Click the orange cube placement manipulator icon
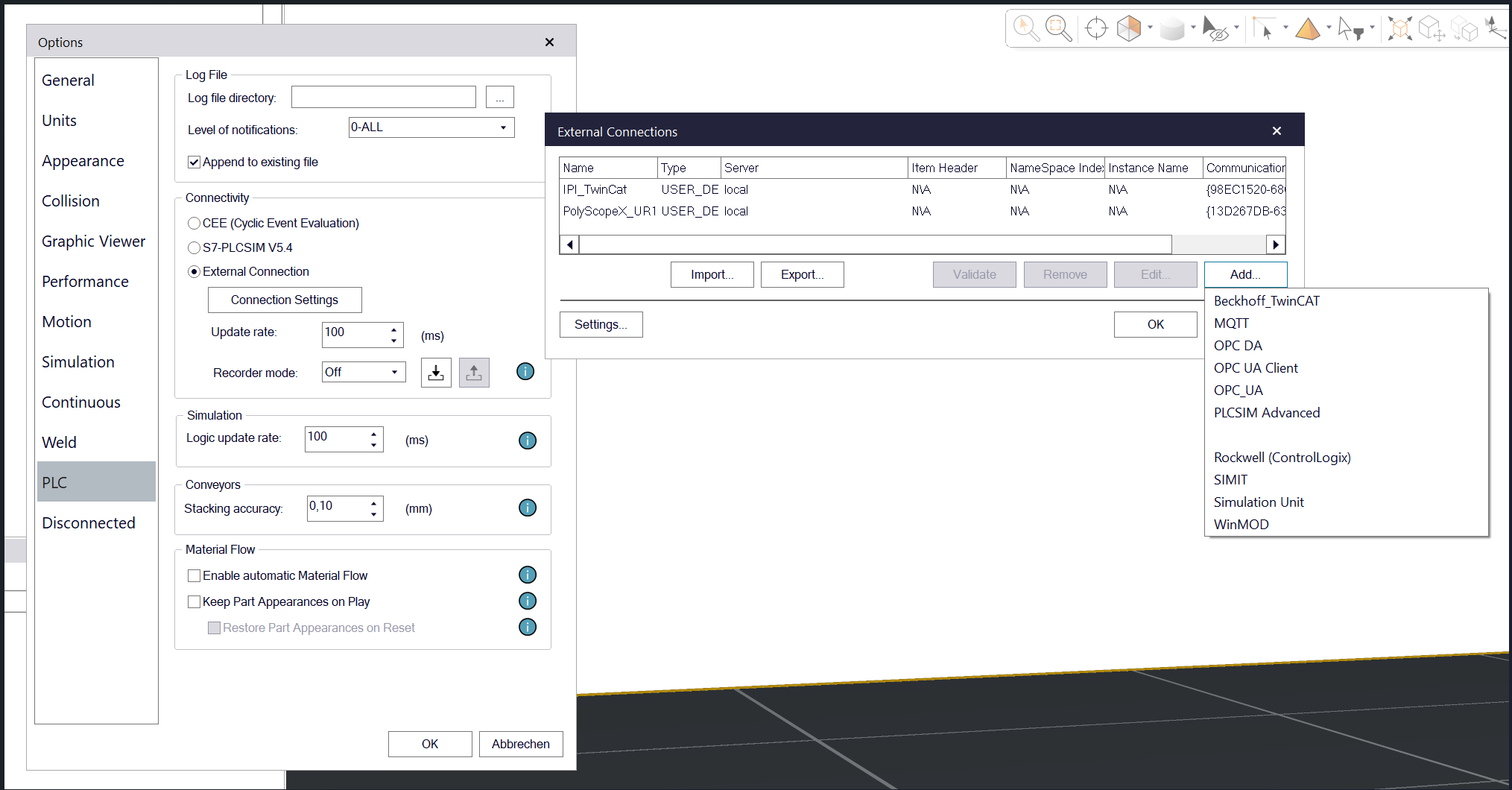 [x=1399, y=29]
